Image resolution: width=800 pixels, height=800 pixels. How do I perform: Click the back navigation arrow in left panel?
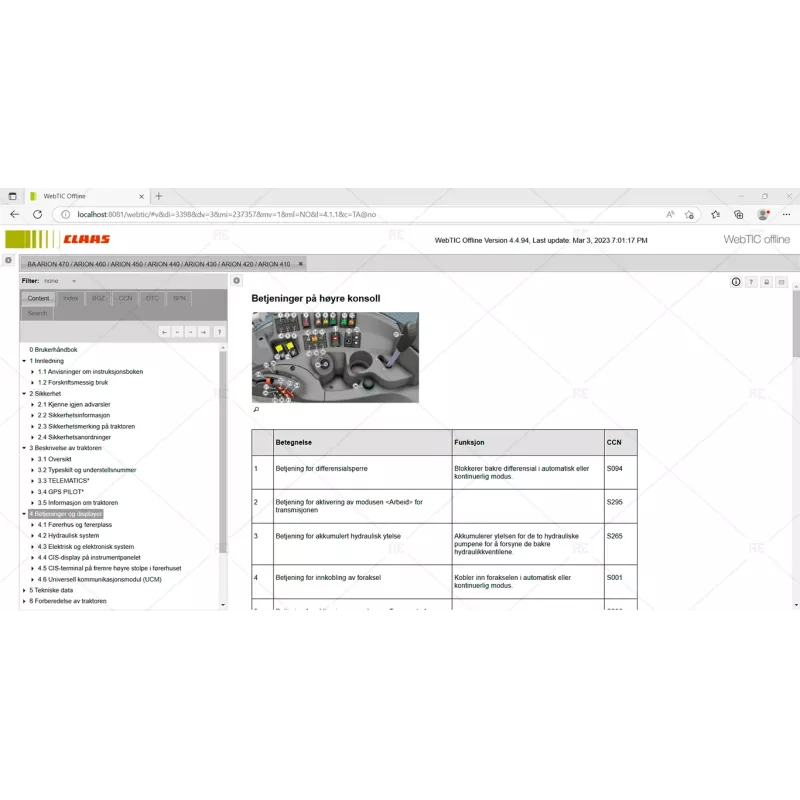point(164,333)
